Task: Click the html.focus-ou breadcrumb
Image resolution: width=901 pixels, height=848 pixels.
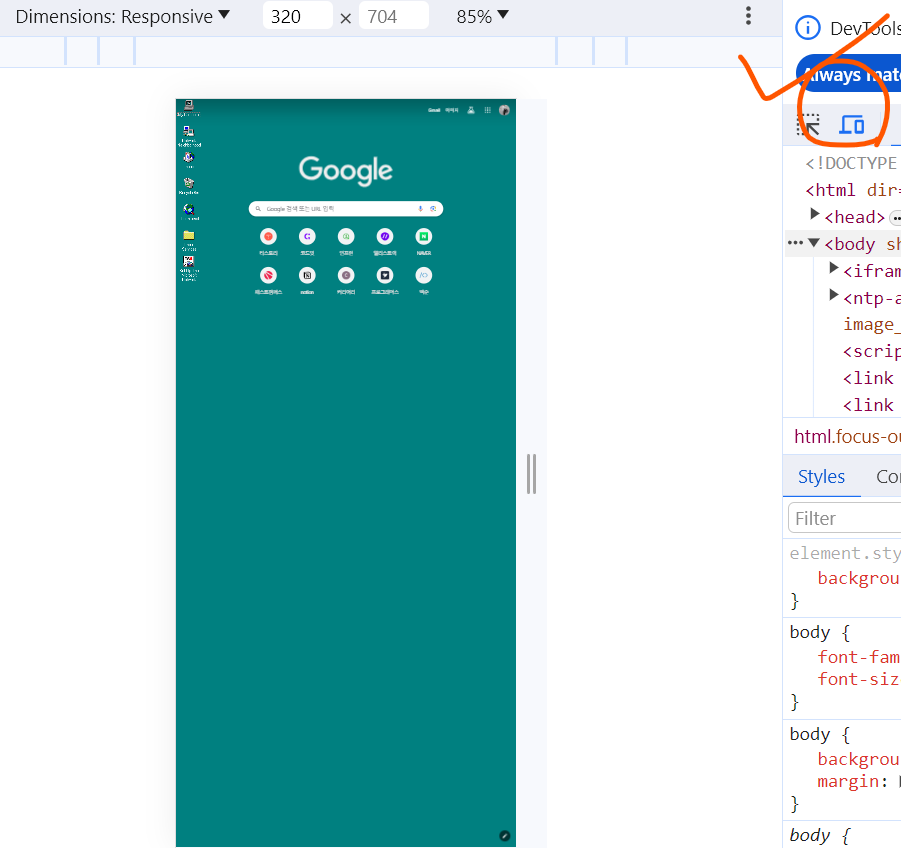Action: 847,437
